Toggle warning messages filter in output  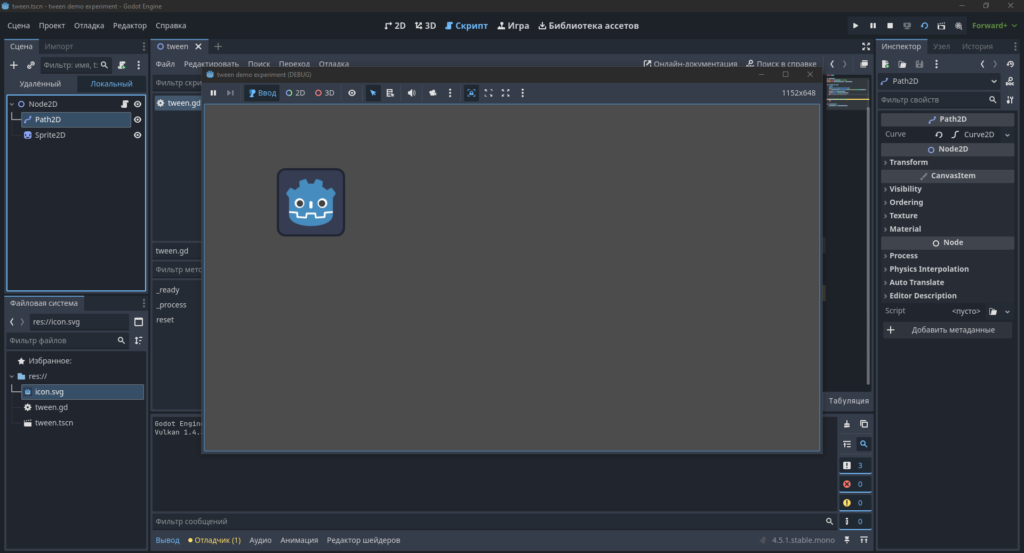(x=854, y=503)
